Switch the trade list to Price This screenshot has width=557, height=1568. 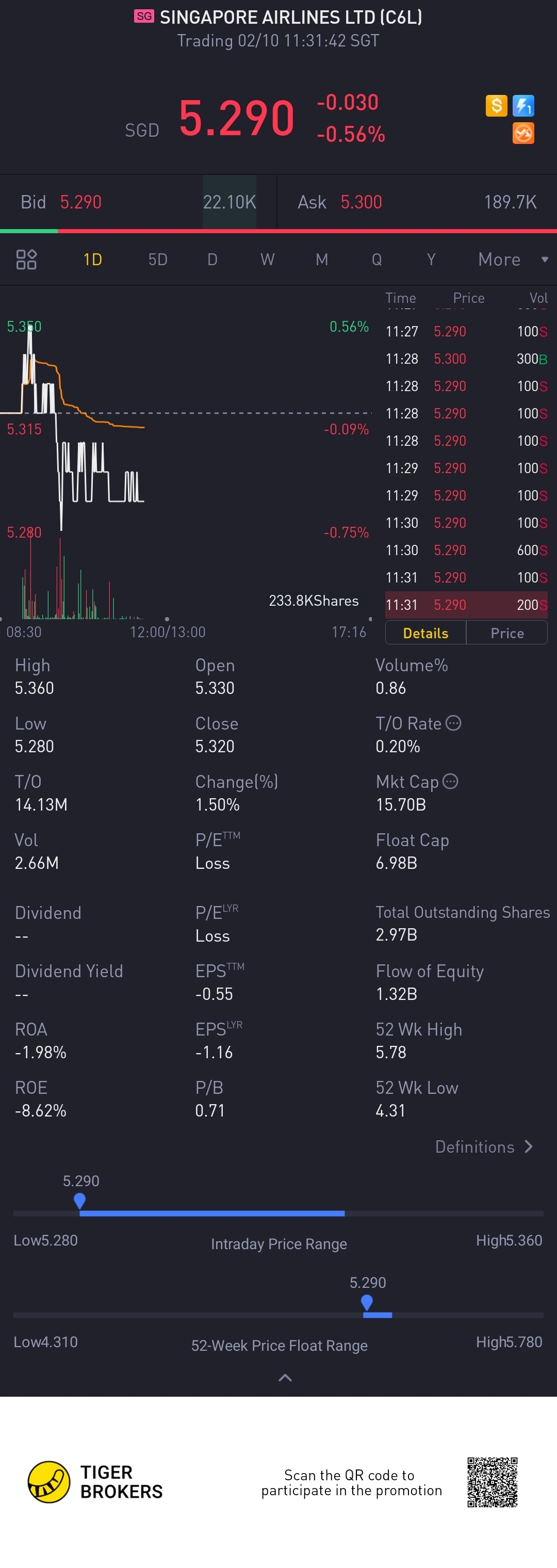coord(507,633)
